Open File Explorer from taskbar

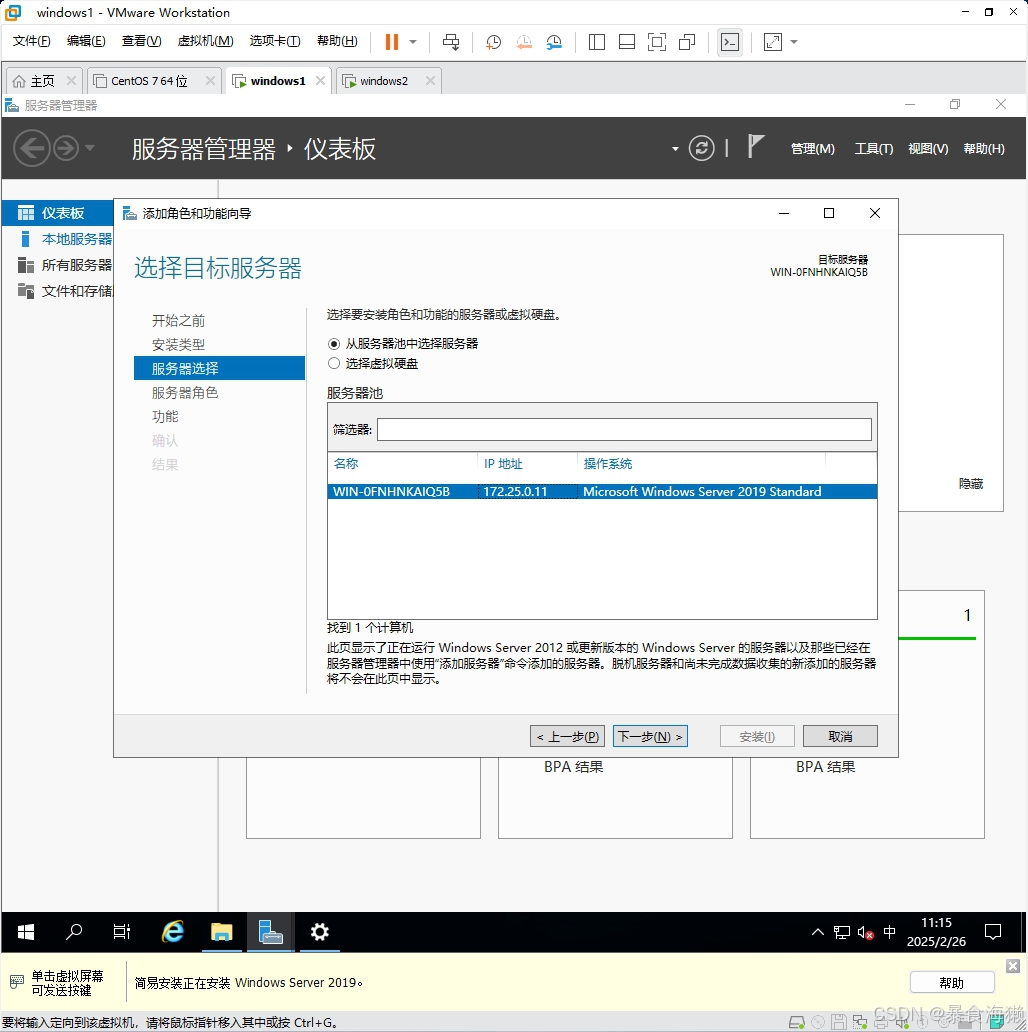[x=221, y=932]
